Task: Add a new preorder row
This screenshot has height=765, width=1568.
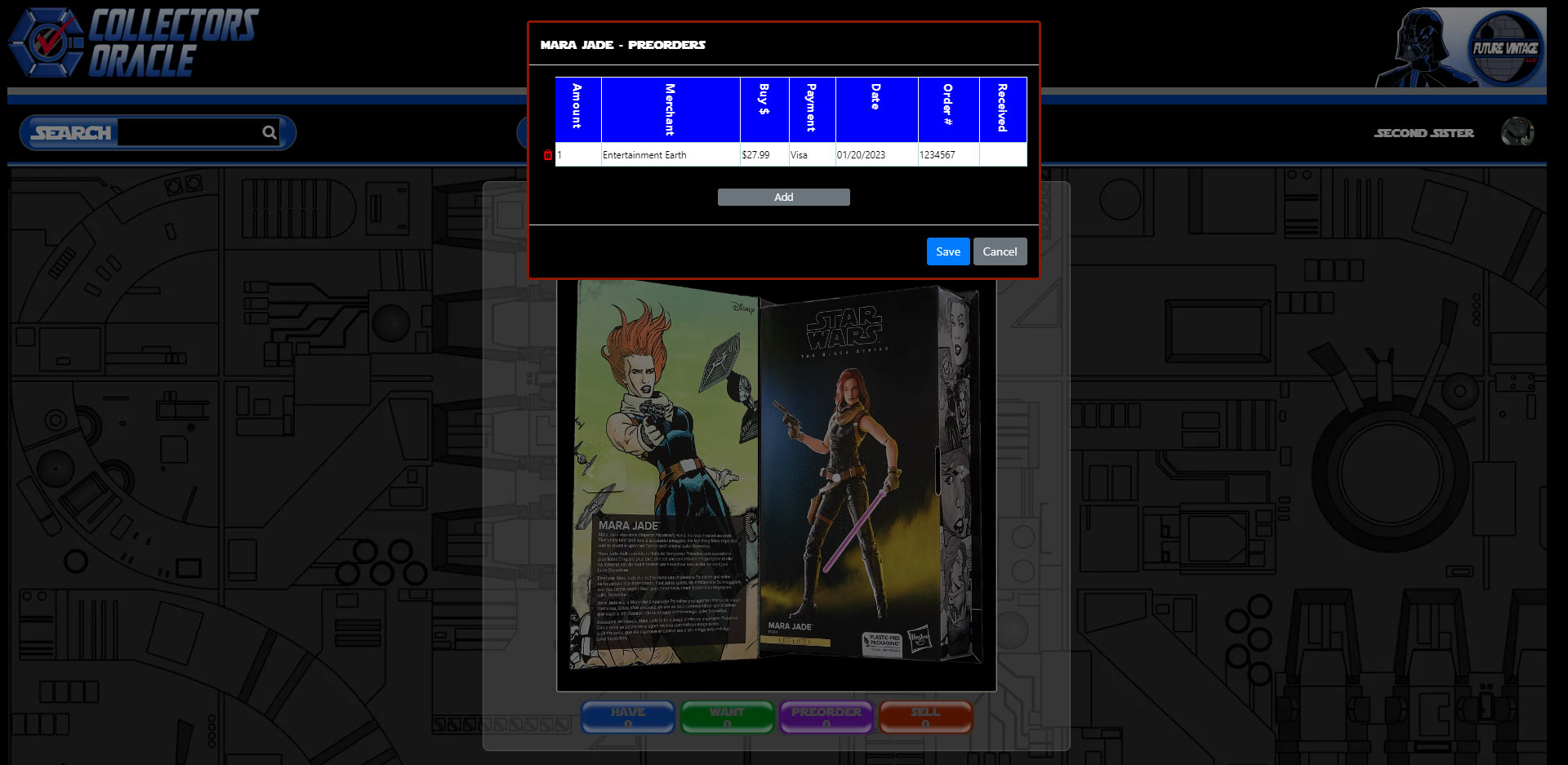Action: pos(784,197)
